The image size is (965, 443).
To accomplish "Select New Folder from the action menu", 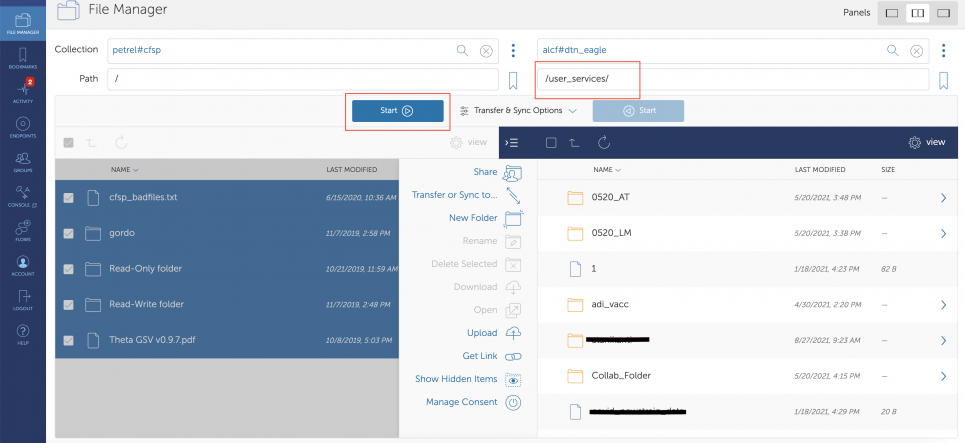I will click(473, 218).
